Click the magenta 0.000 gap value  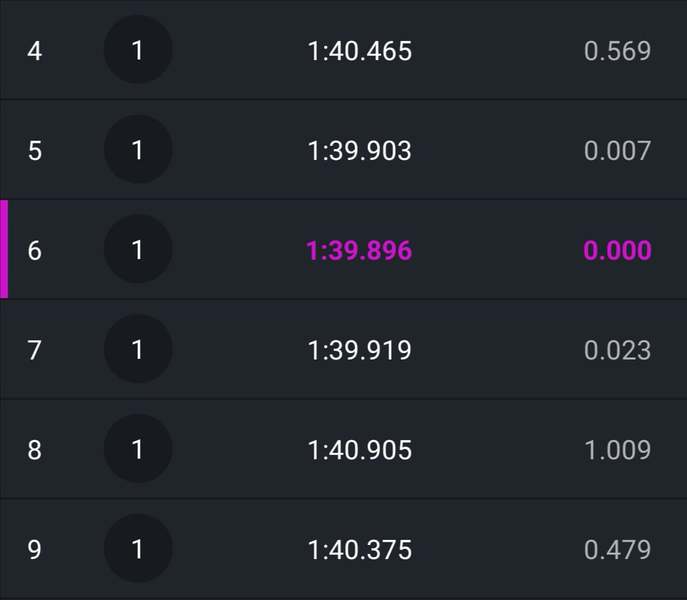point(617,251)
